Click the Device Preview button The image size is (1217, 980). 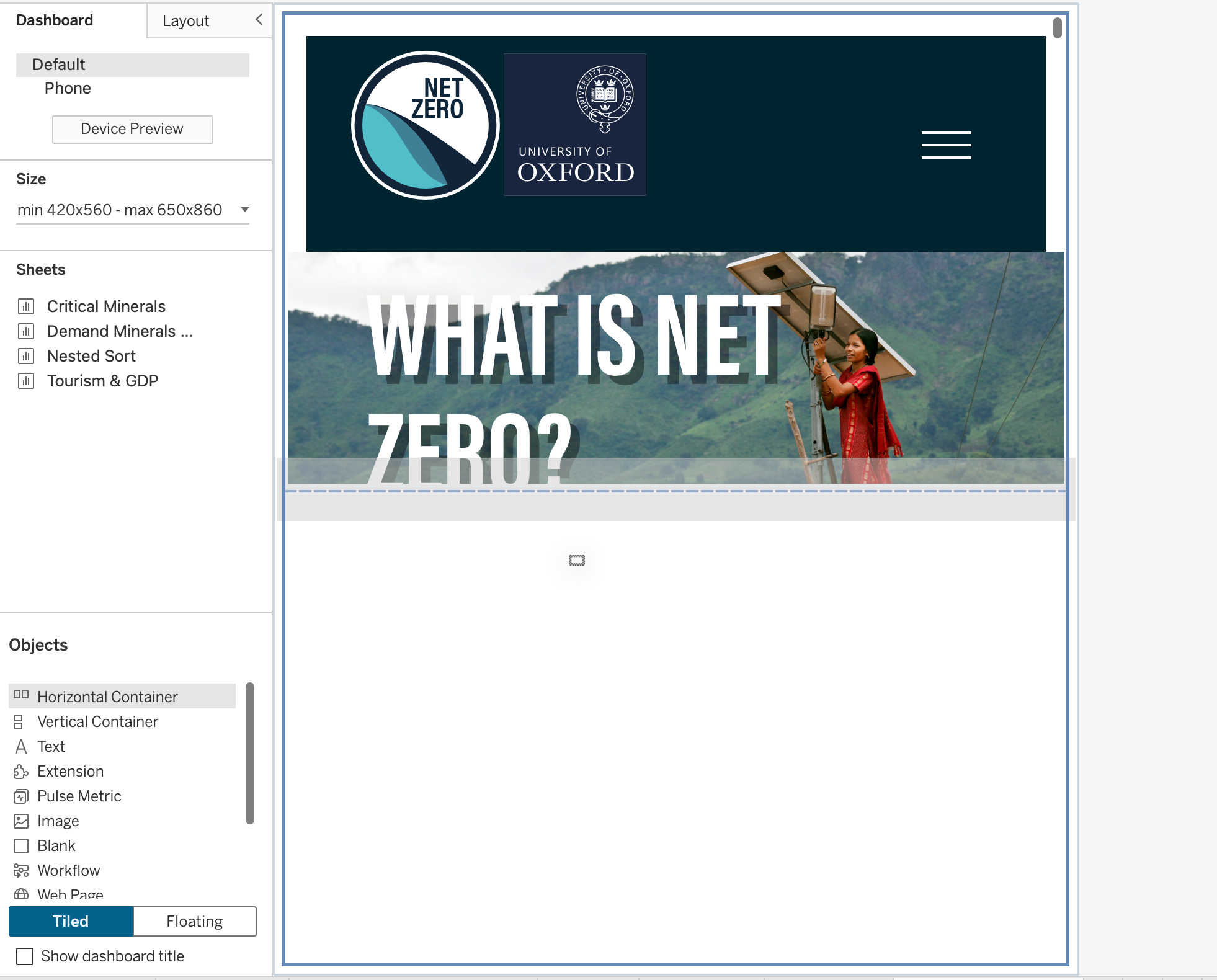click(x=132, y=129)
